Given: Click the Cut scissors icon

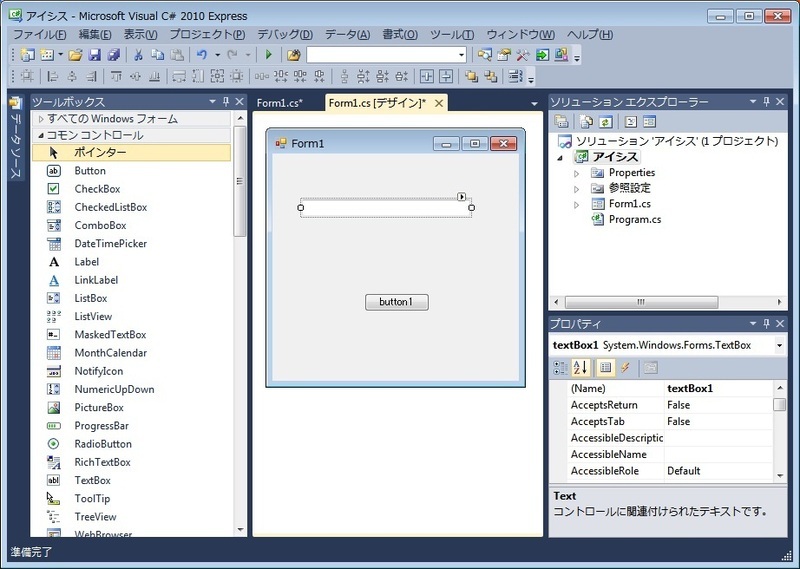Looking at the screenshot, I should [139, 55].
